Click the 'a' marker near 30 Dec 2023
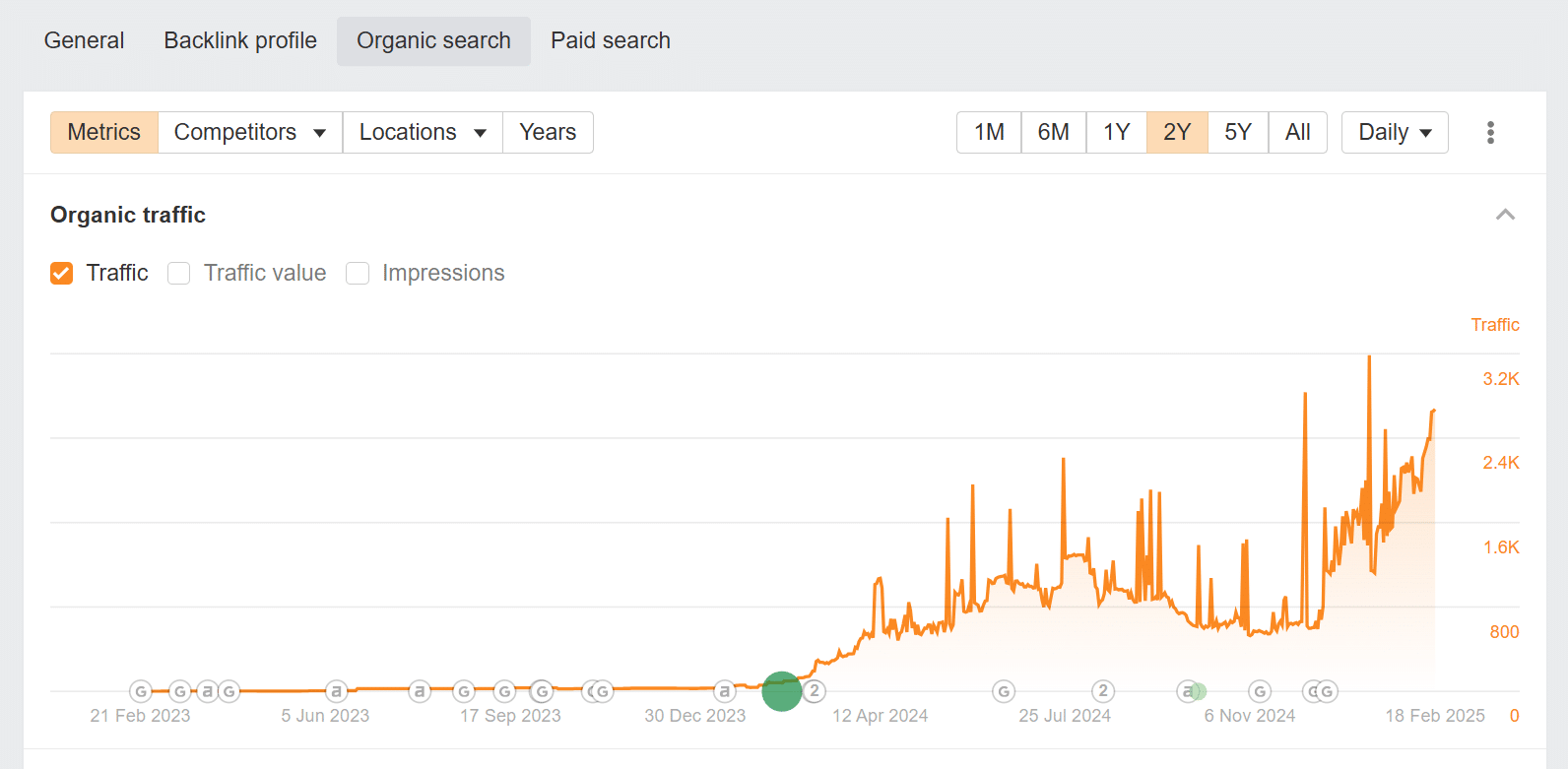The width and height of the screenshot is (1568, 769). 725,691
